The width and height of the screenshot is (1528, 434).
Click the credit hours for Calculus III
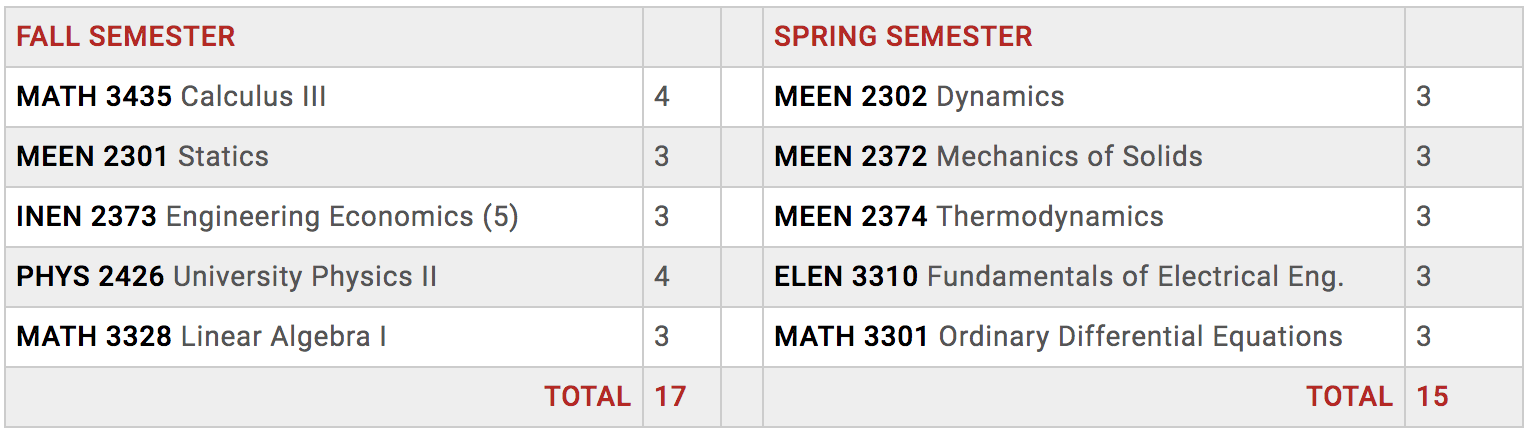click(662, 97)
